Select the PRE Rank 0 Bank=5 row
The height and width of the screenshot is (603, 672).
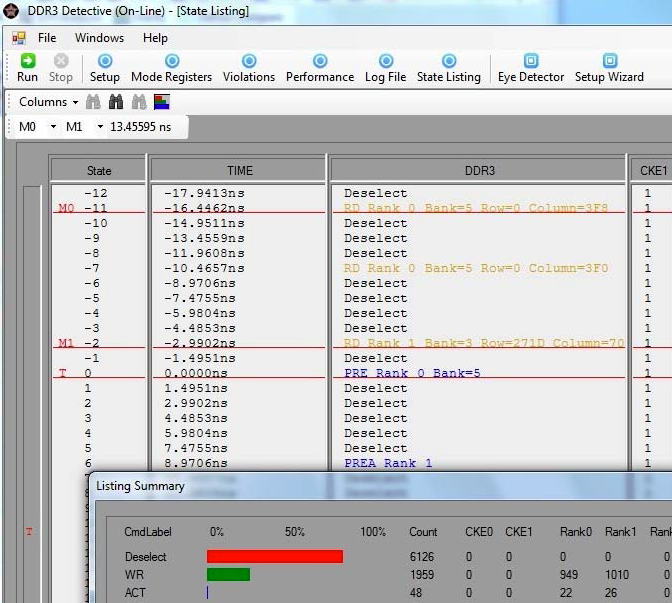point(412,373)
